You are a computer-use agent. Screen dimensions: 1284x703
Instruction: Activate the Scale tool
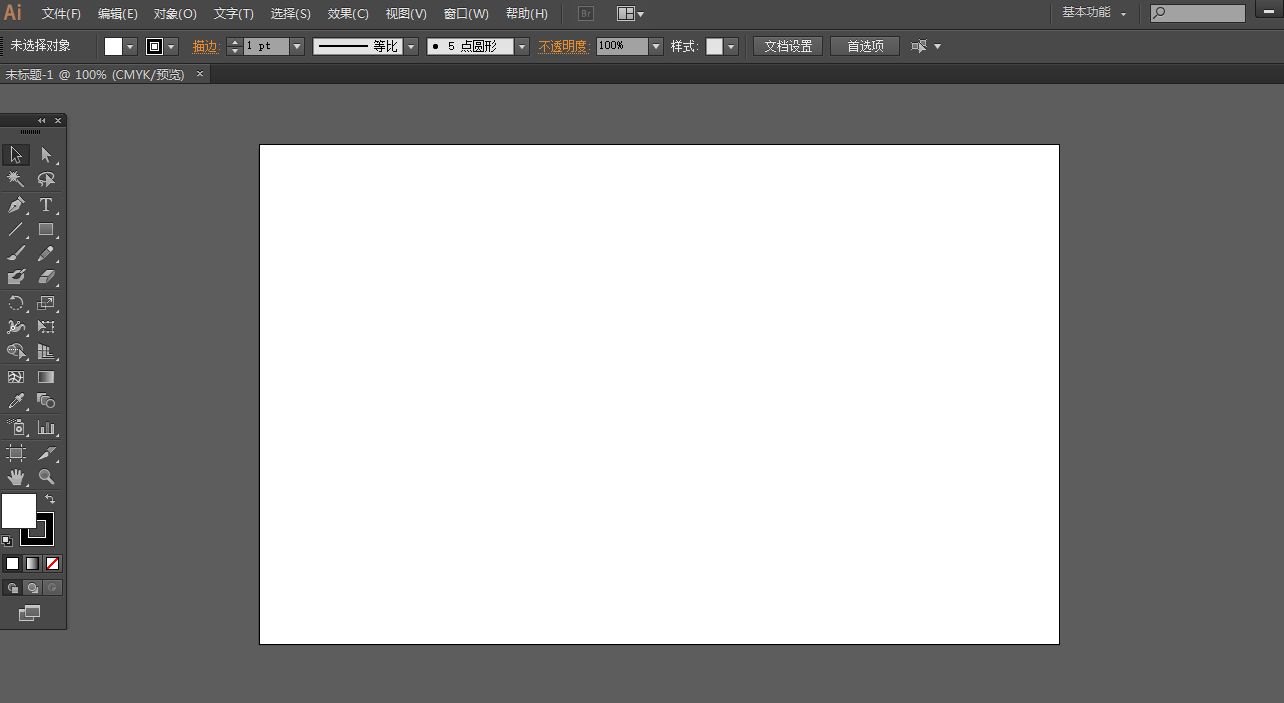pyautogui.click(x=46, y=303)
